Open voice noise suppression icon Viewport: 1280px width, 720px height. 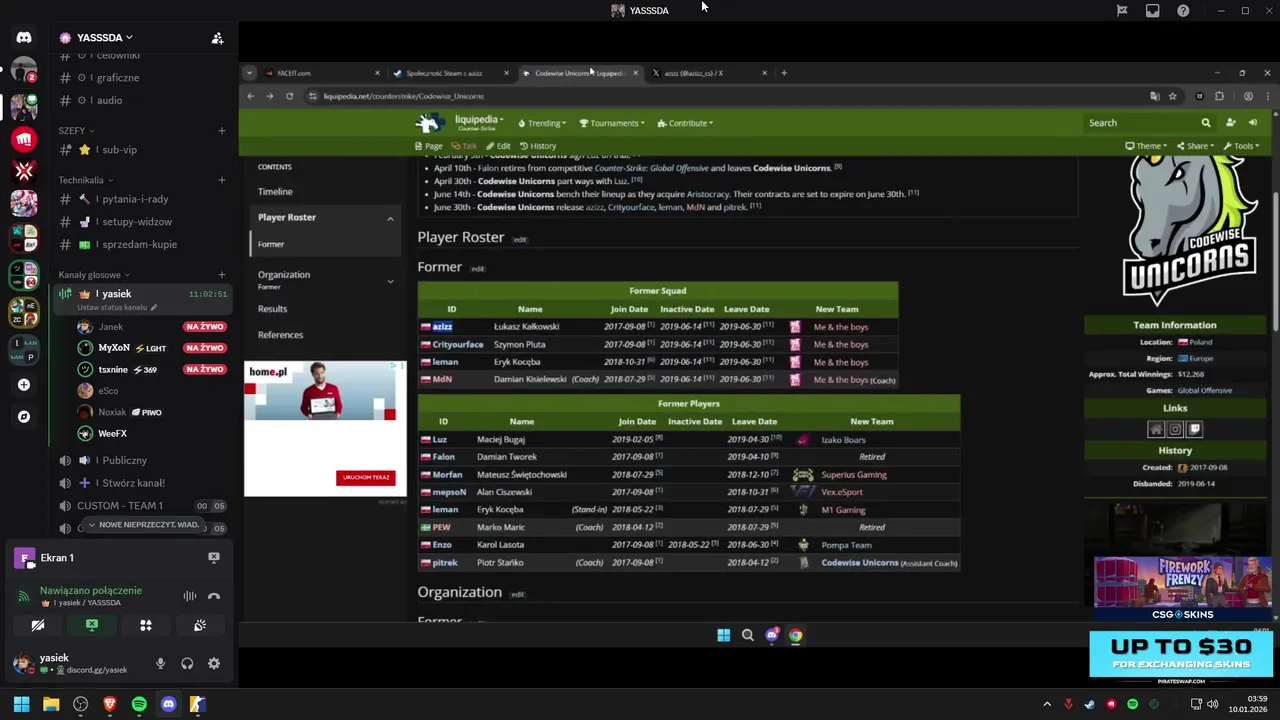pos(189,596)
